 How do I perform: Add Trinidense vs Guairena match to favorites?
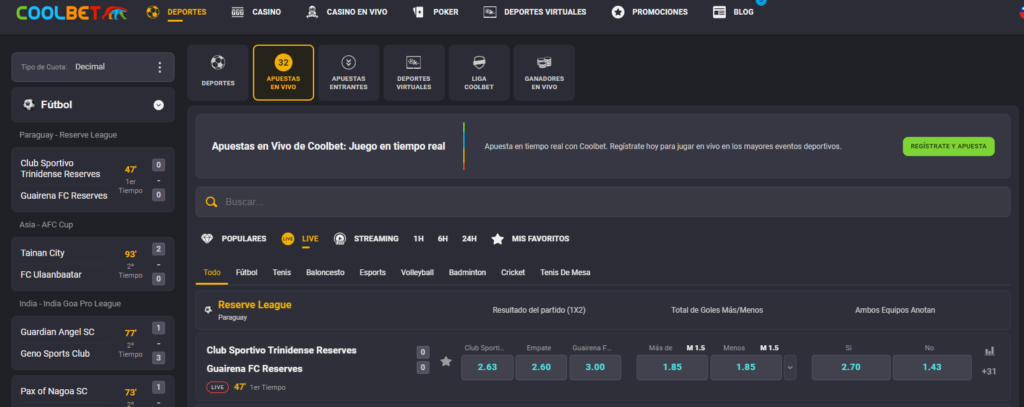pyautogui.click(x=446, y=361)
